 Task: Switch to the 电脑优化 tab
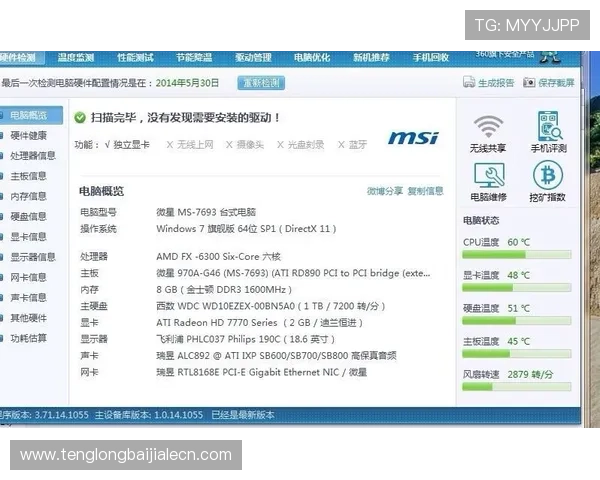tap(312, 58)
